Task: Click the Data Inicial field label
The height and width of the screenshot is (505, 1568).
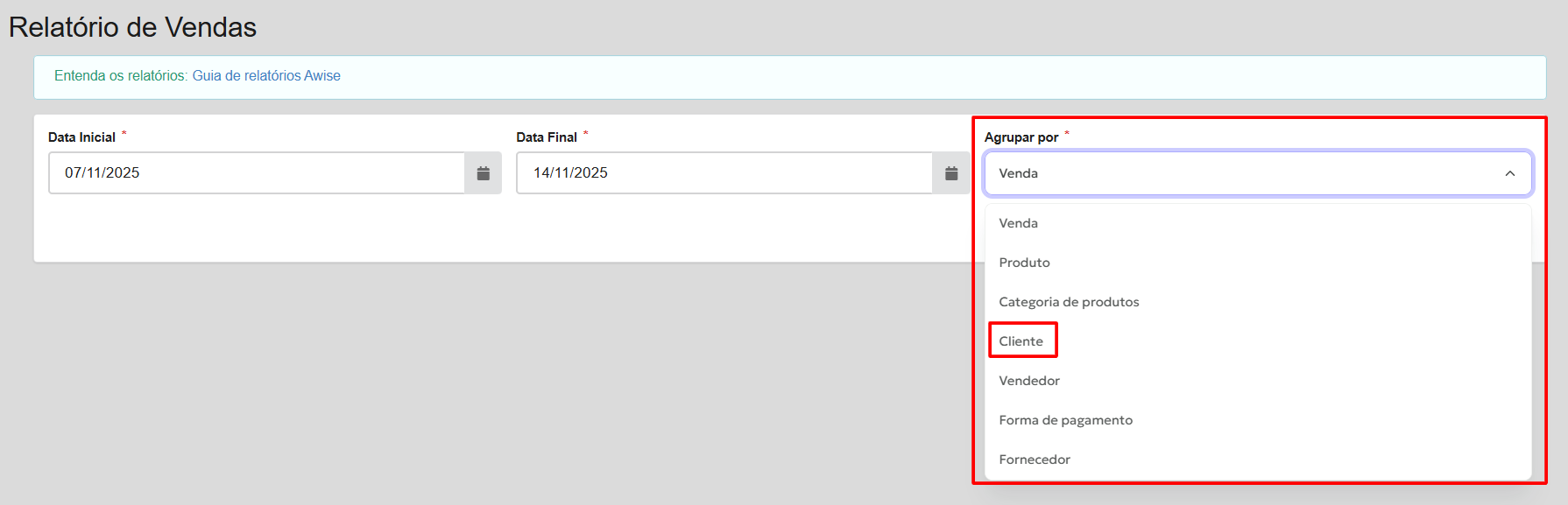Action: click(81, 137)
